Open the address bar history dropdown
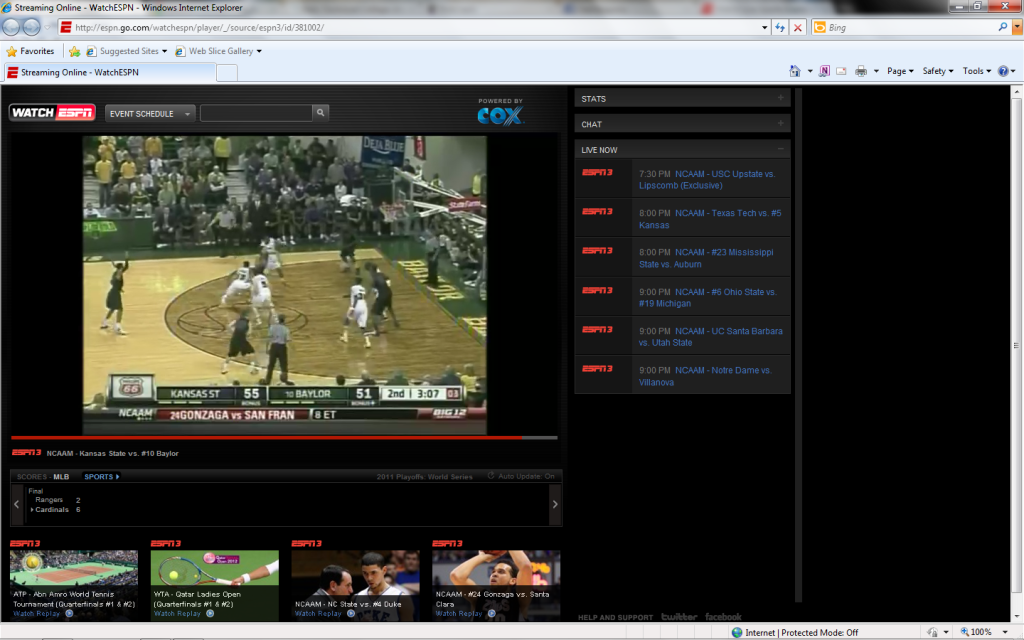The height and width of the screenshot is (640, 1024). click(x=764, y=27)
